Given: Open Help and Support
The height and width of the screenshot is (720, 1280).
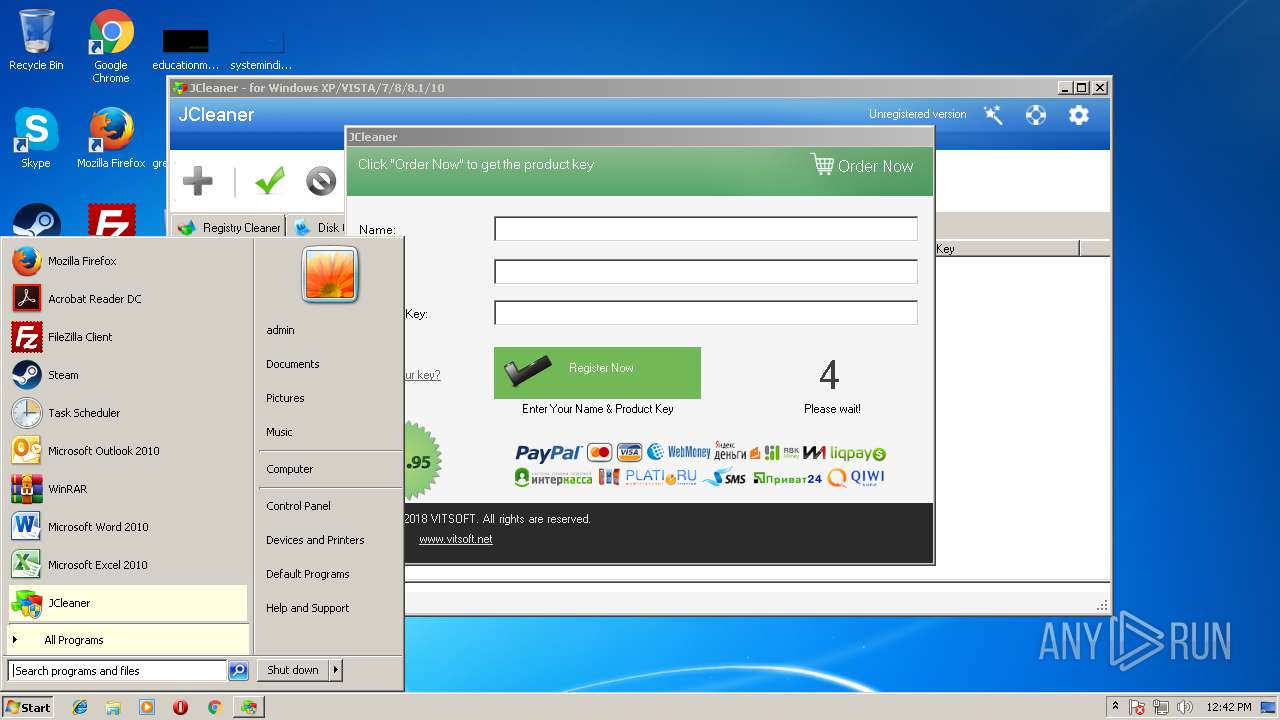Looking at the screenshot, I should (328, 608).
